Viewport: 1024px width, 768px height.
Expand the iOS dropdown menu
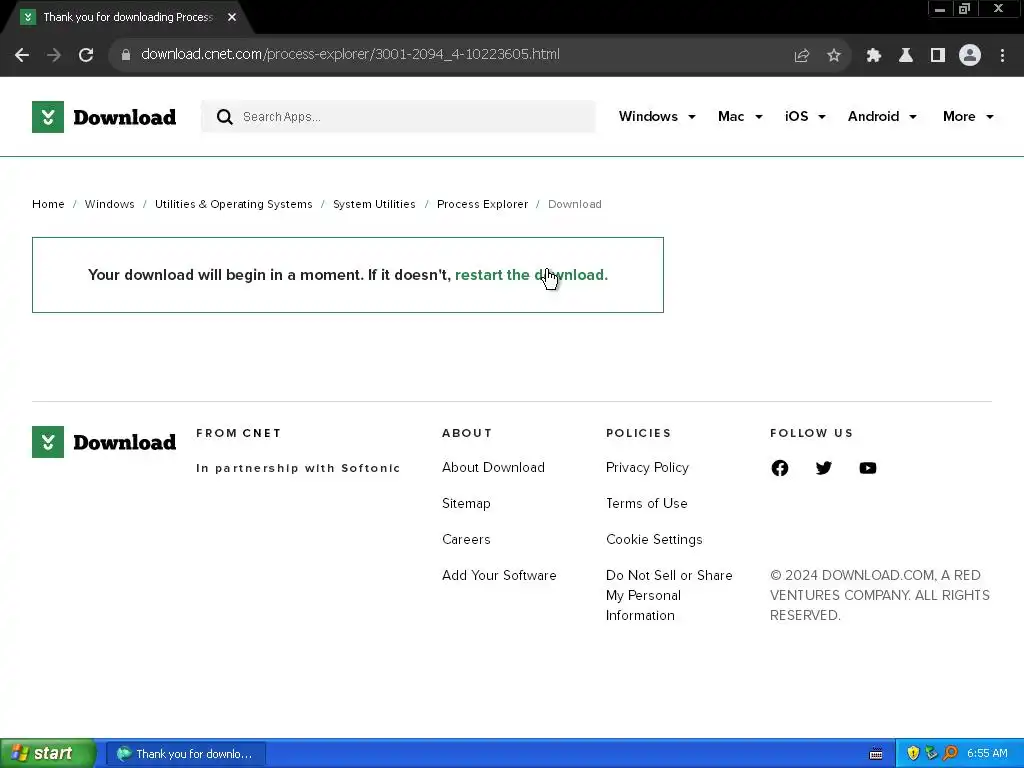[x=805, y=116]
